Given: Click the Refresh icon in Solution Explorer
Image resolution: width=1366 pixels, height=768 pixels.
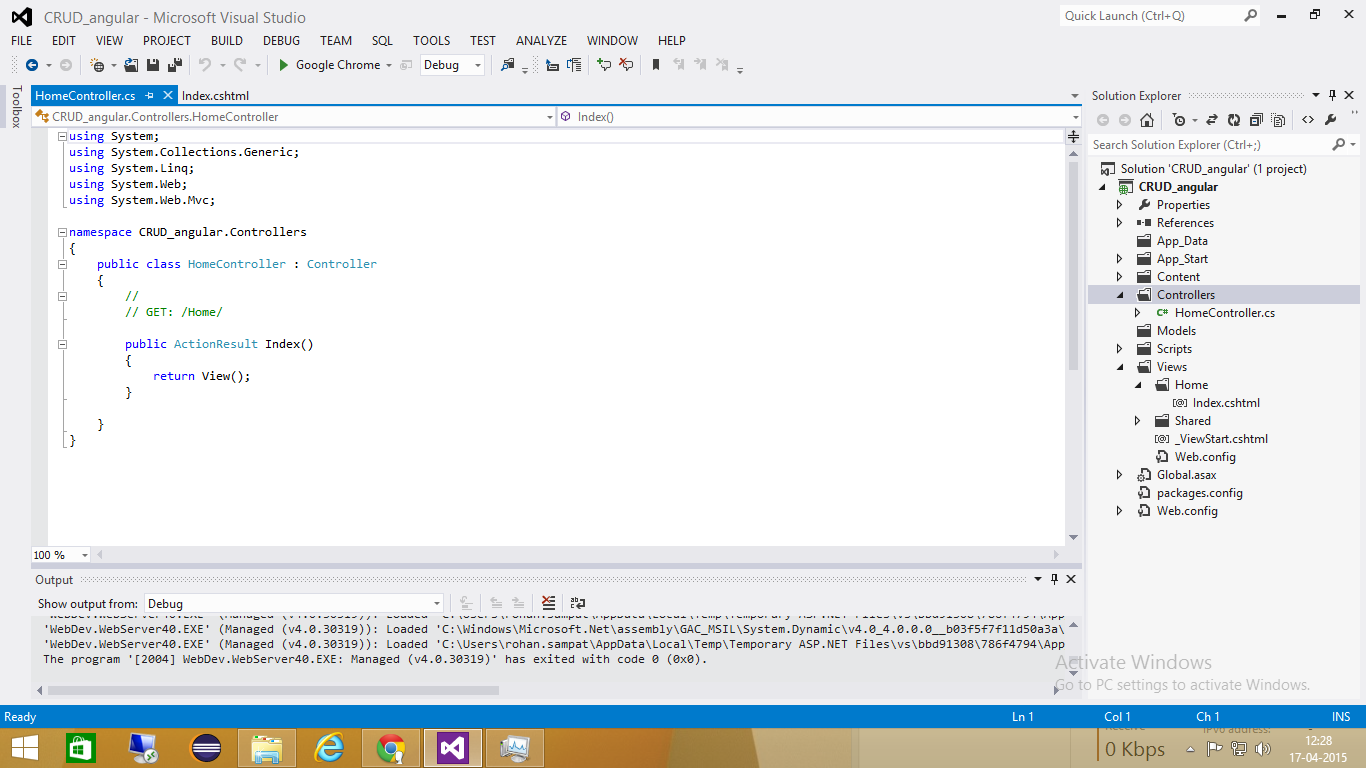Looking at the screenshot, I should (x=1234, y=120).
